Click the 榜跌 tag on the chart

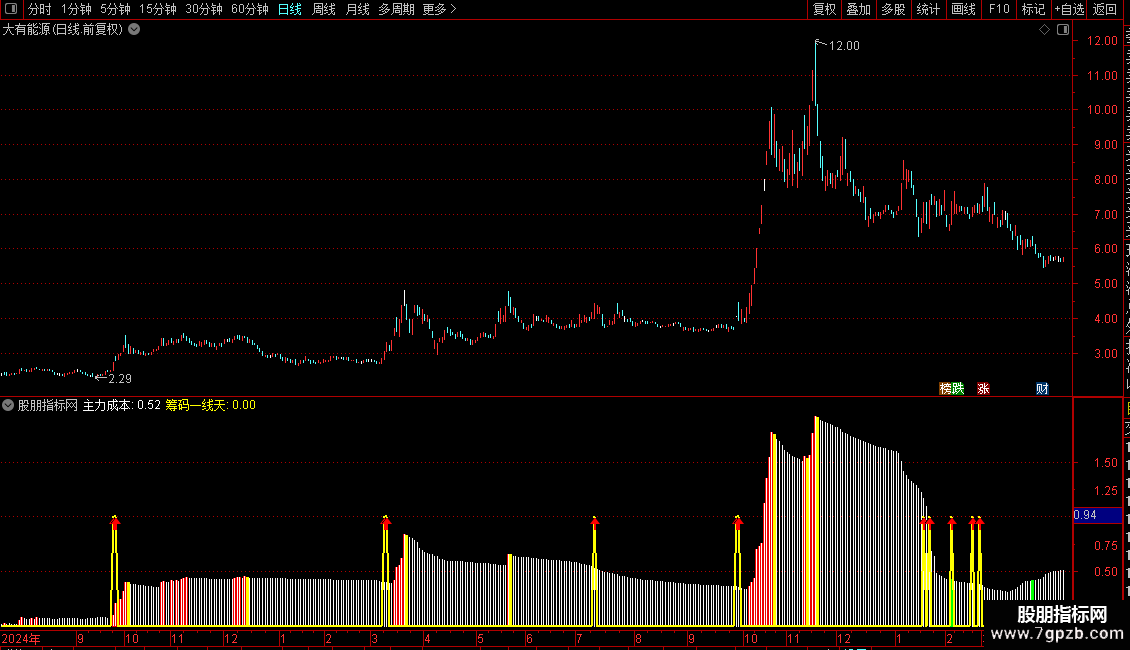coord(952,388)
